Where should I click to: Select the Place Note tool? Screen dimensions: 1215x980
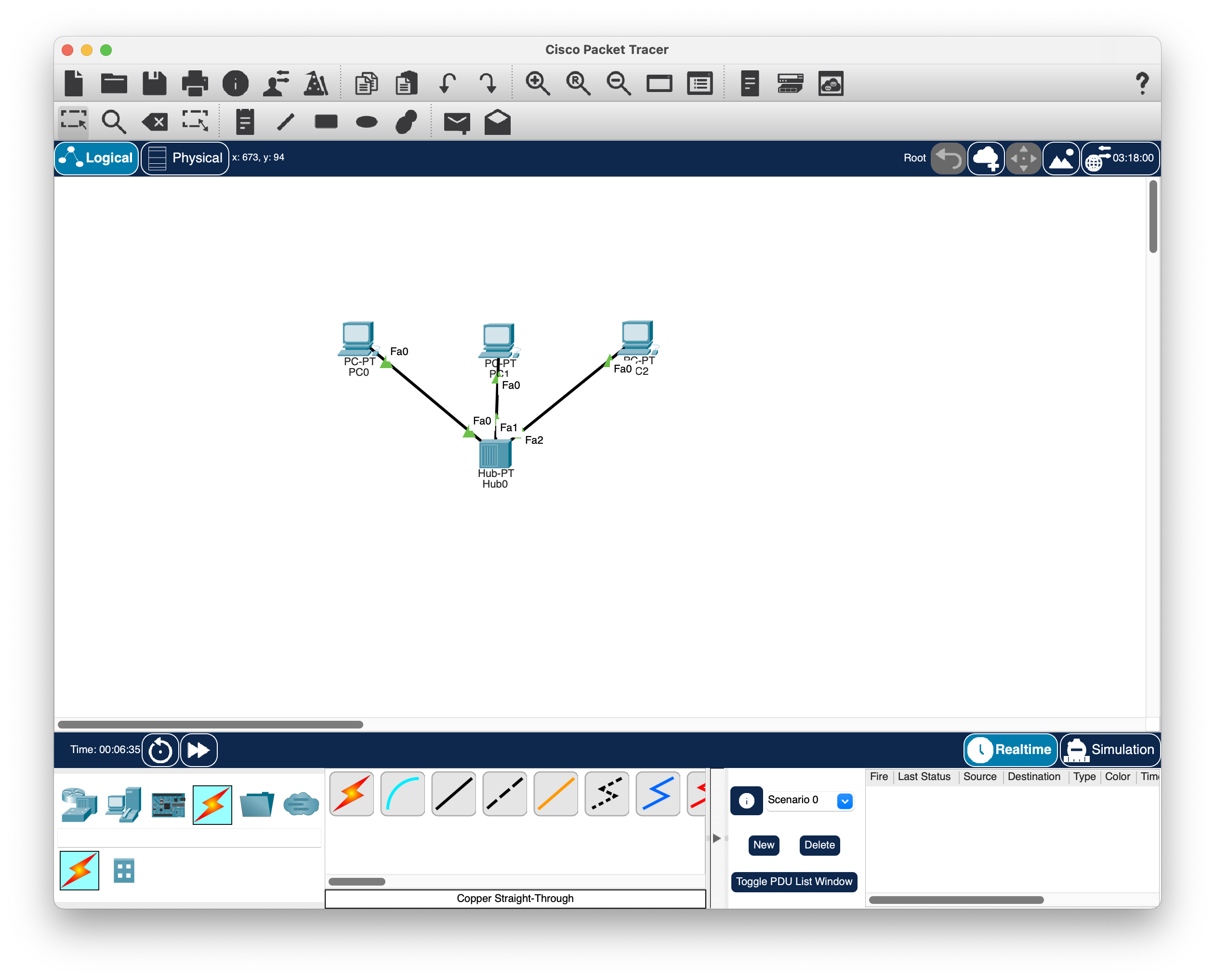coord(244,121)
